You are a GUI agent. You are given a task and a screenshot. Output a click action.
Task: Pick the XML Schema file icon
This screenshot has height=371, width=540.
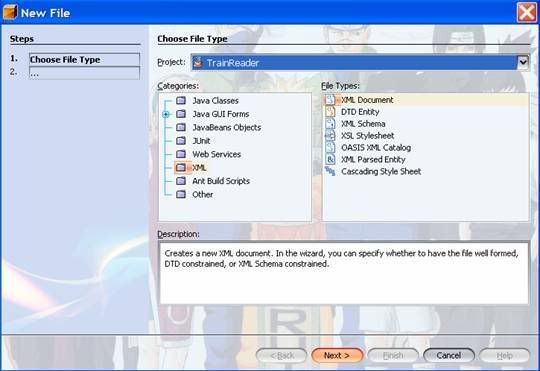(x=330, y=123)
